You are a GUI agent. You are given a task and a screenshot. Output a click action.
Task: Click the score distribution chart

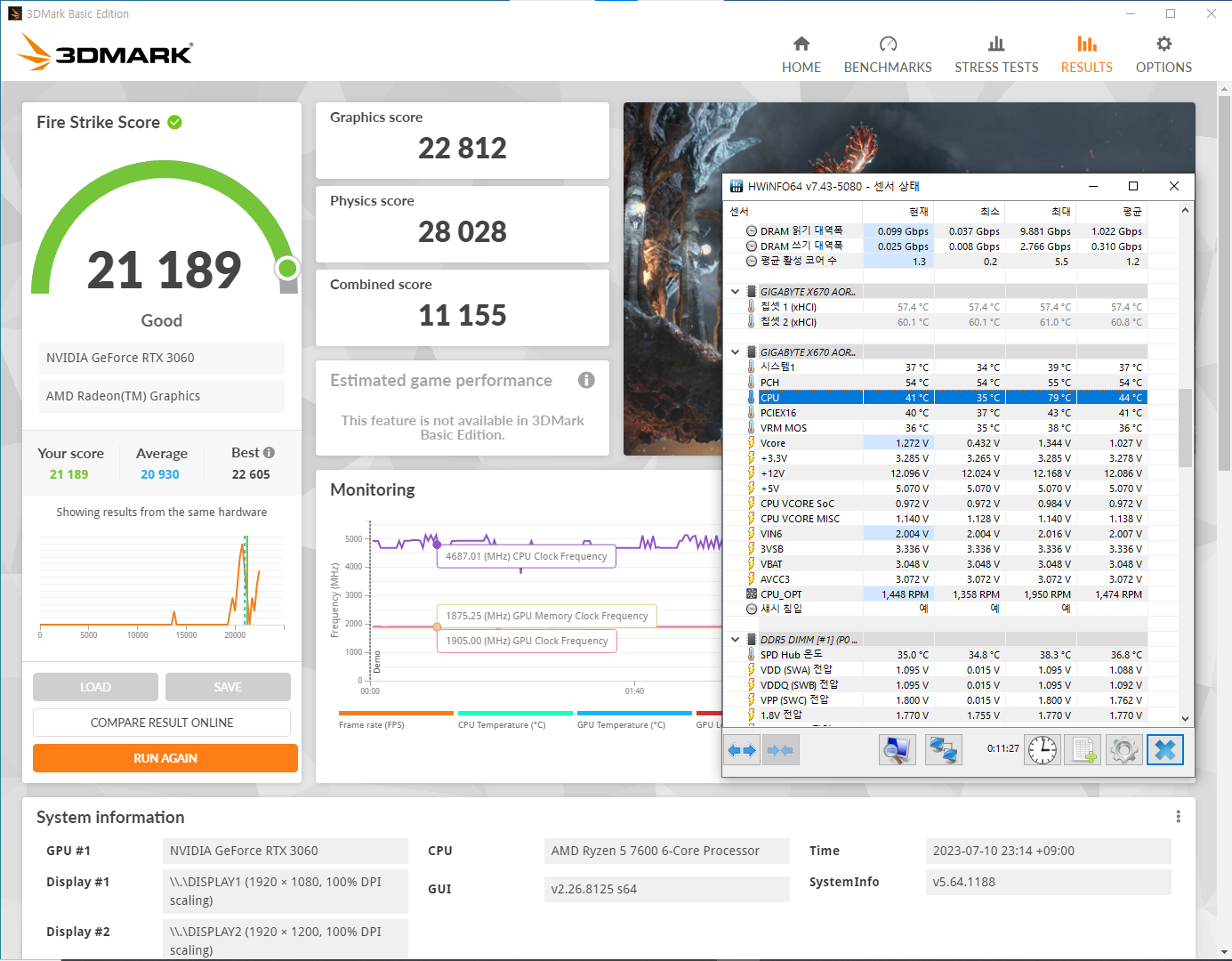coord(162,585)
